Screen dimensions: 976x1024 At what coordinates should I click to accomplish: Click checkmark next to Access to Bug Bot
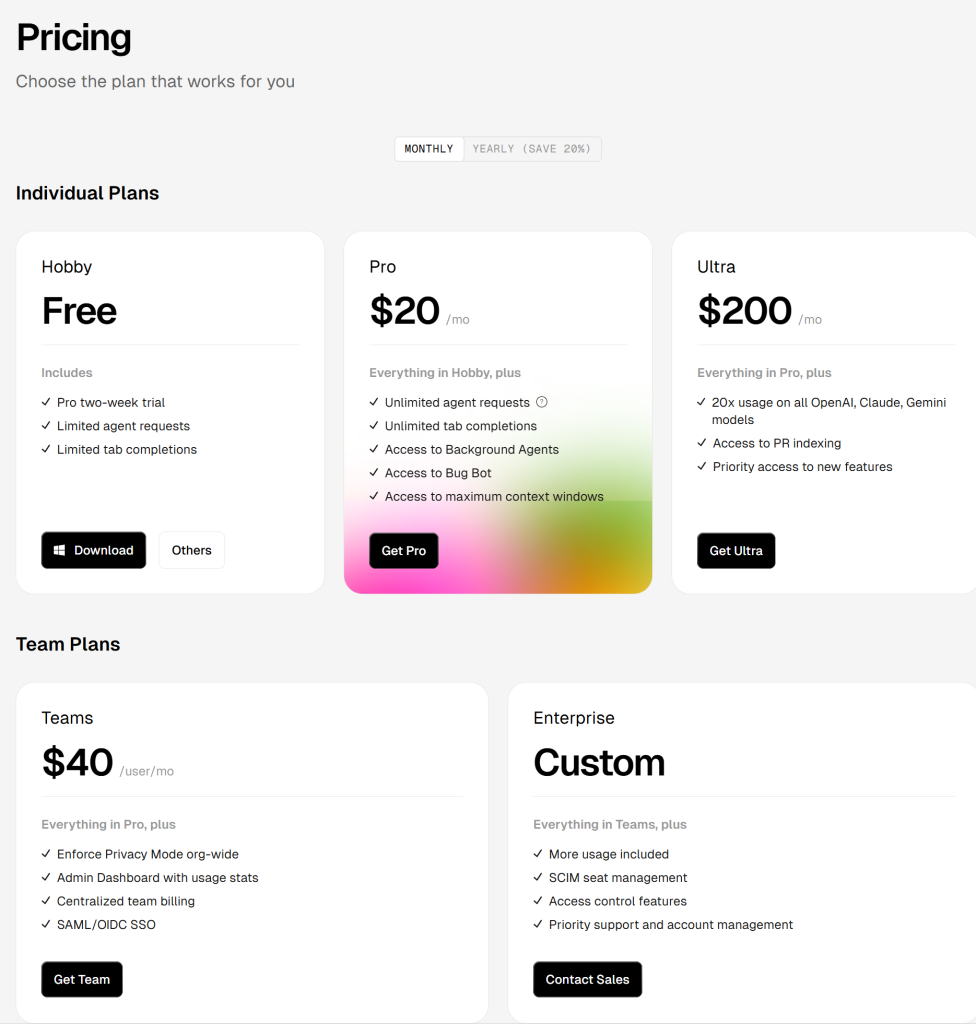pos(375,473)
